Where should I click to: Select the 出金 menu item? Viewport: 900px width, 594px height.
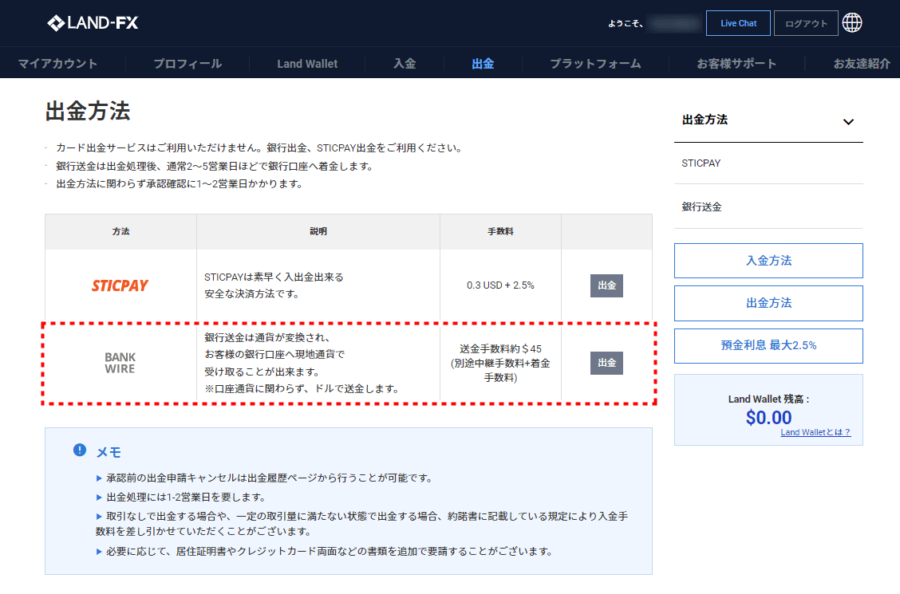coord(483,64)
